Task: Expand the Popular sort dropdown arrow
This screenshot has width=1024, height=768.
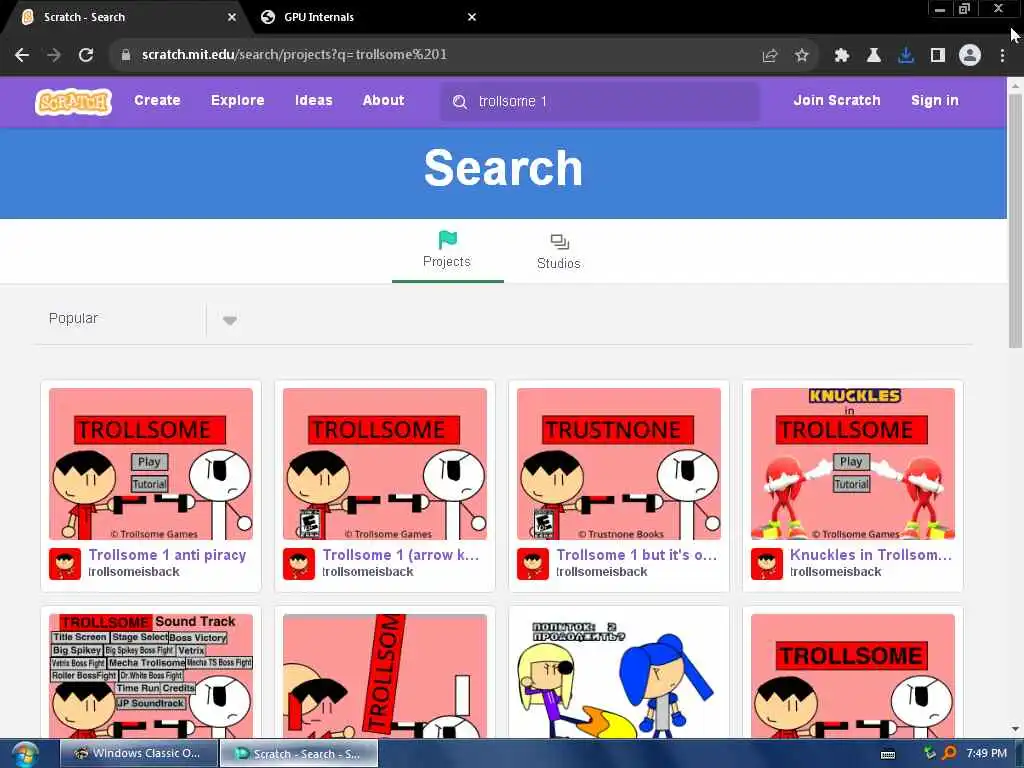Action: click(x=229, y=320)
